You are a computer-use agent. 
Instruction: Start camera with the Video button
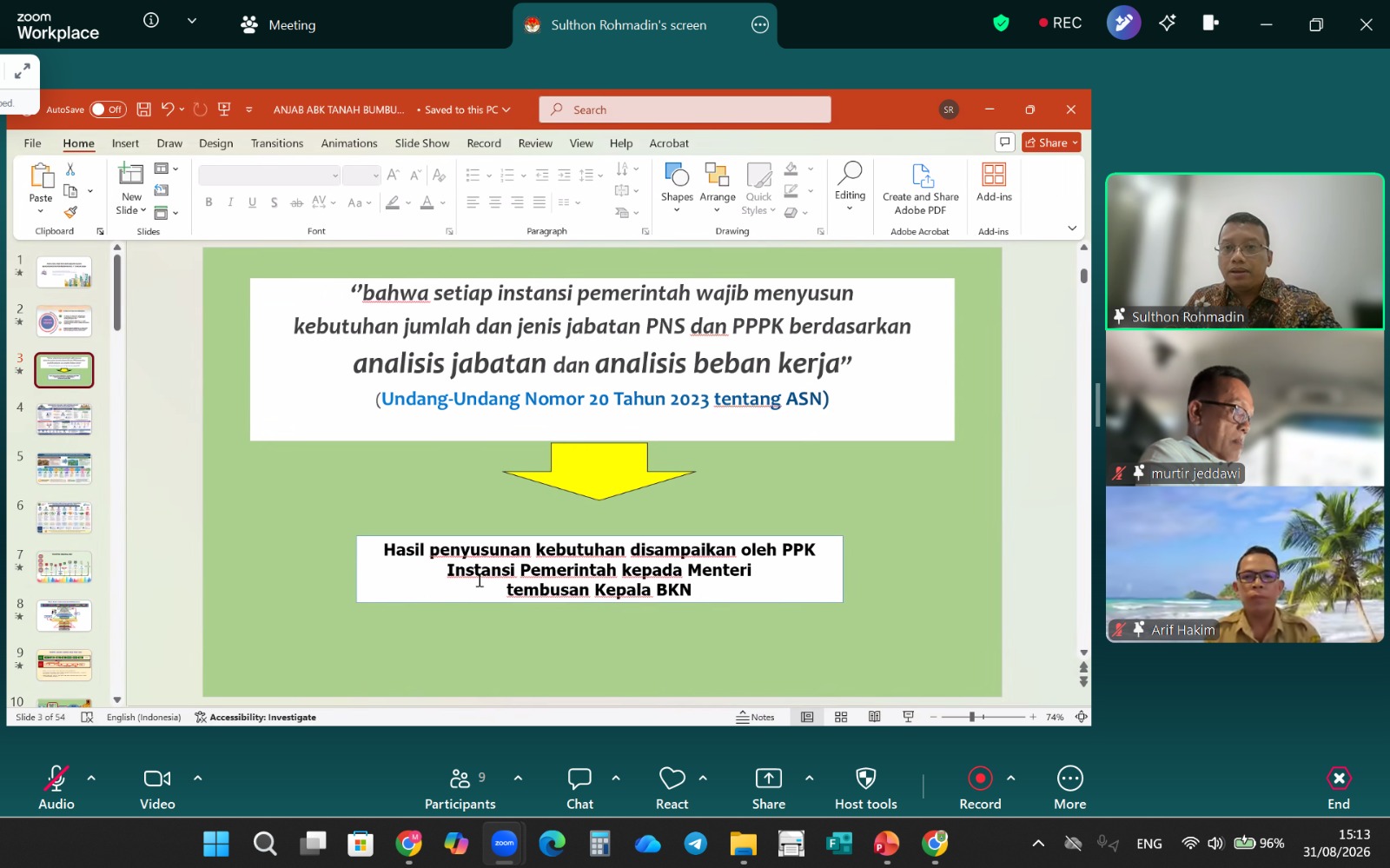coord(157,787)
